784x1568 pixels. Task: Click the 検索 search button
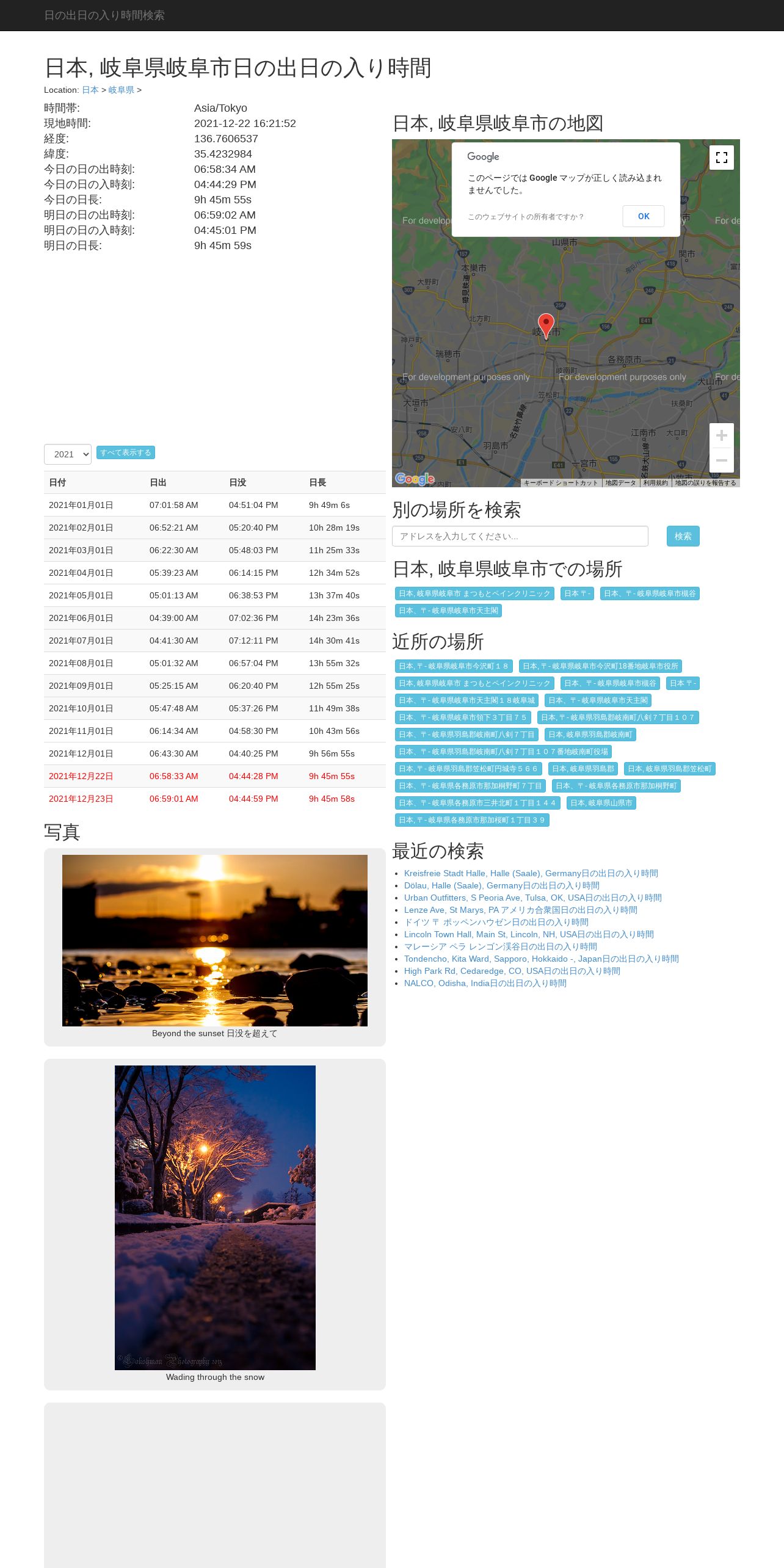click(x=683, y=536)
